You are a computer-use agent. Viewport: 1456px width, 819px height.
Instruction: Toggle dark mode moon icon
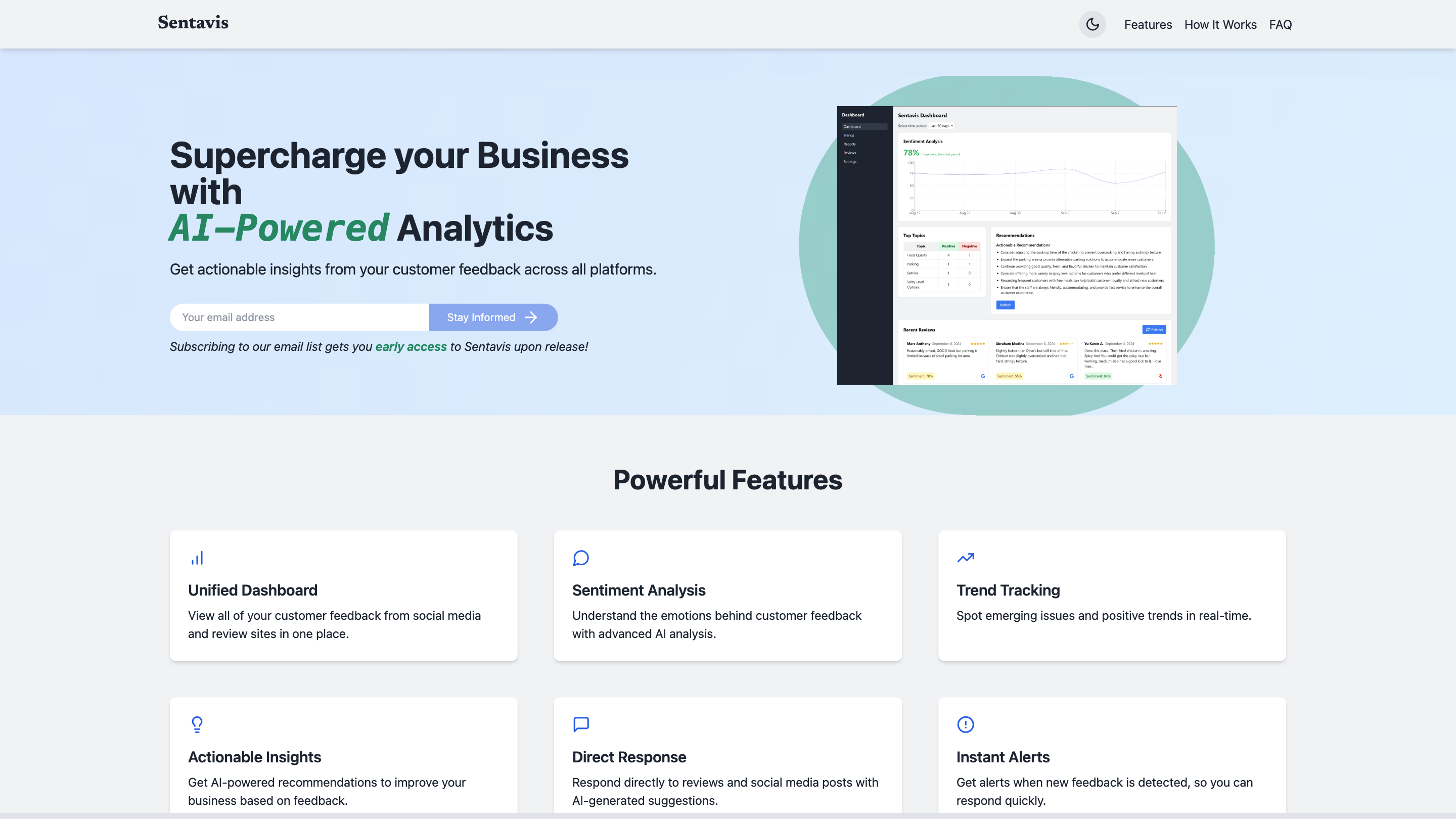pyautogui.click(x=1092, y=24)
